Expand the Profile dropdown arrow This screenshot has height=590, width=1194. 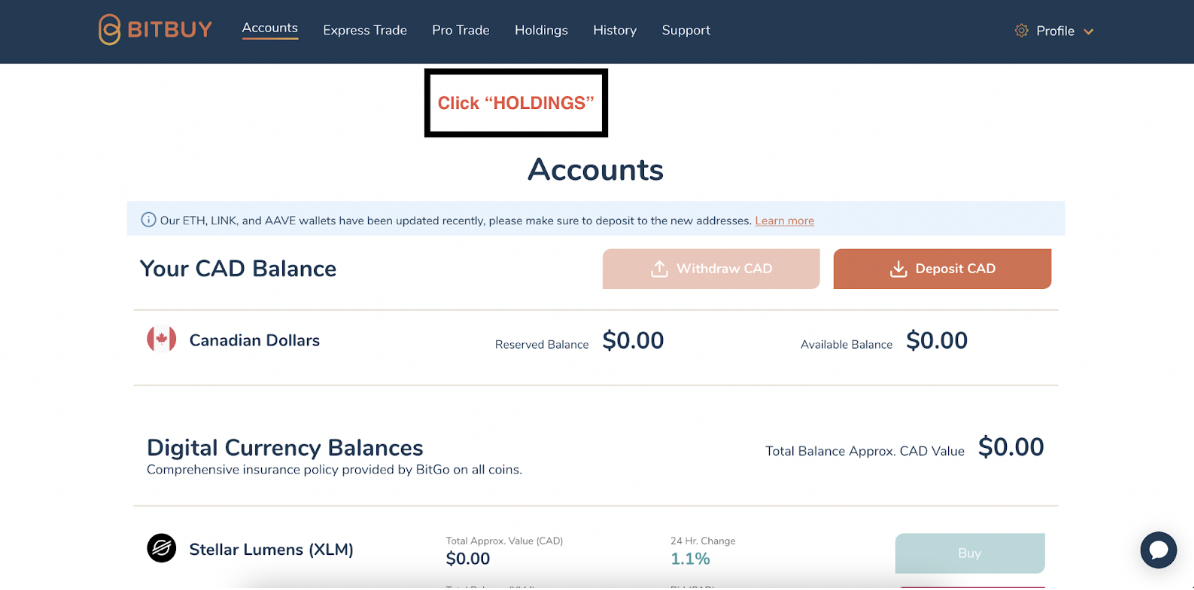tap(1089, 32)
